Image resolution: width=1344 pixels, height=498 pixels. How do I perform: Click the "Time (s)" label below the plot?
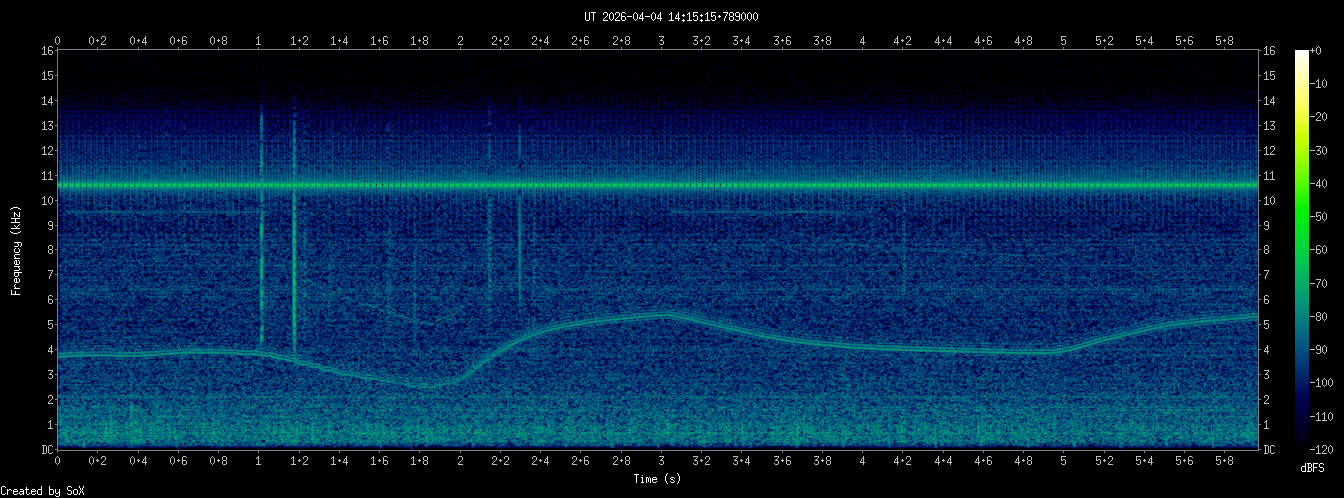(660, 480)
